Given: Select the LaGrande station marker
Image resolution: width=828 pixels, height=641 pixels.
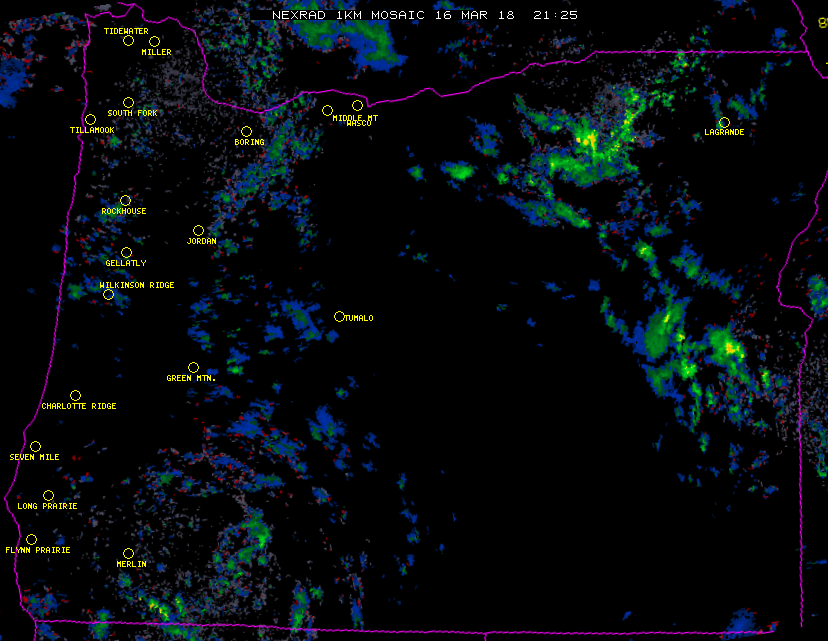Looking at the screenshot, I should (724, 123).
